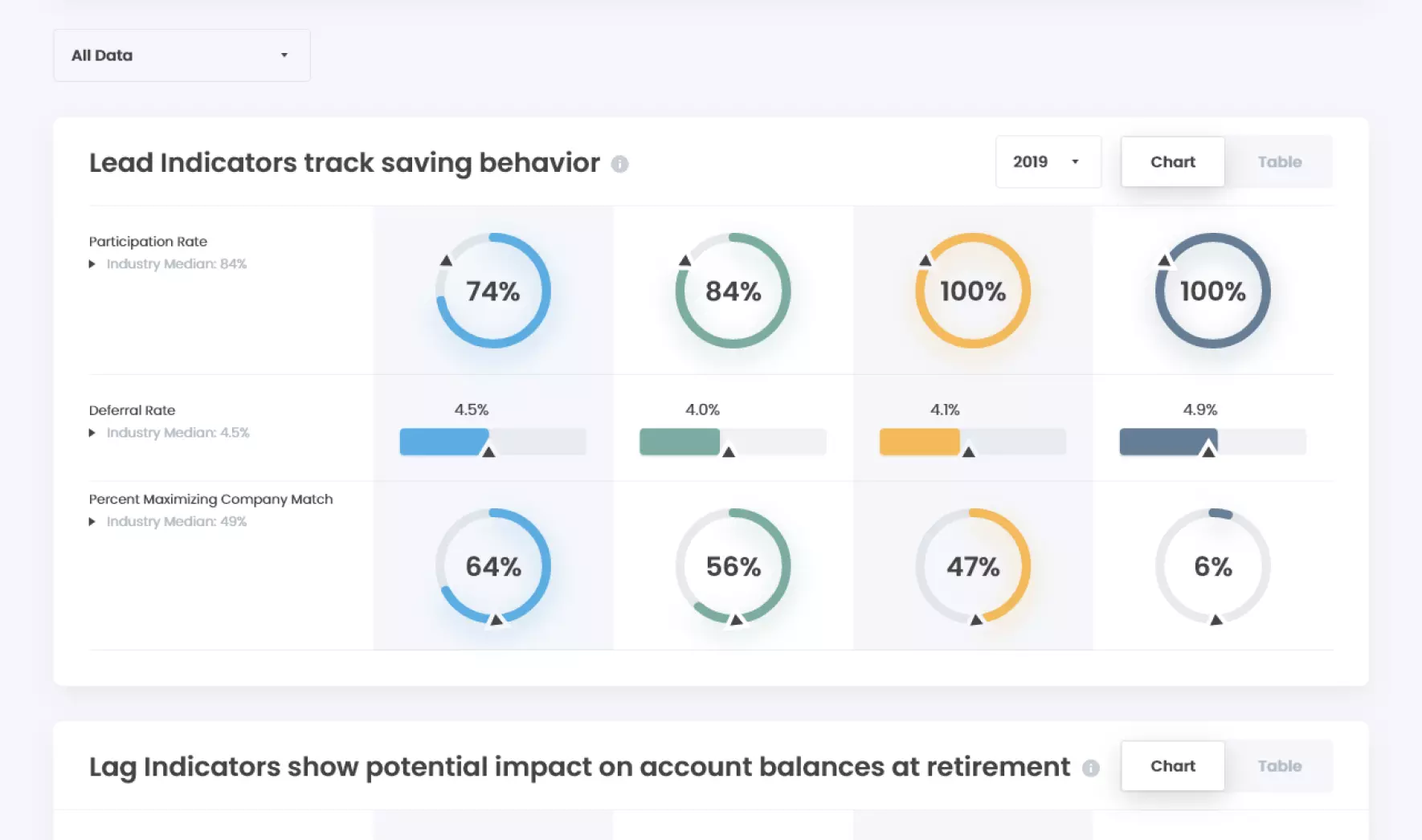Click median marker triangle on 84% gauge
Image resolution: width=1422 pixels, height=840 pixels.
684,260
